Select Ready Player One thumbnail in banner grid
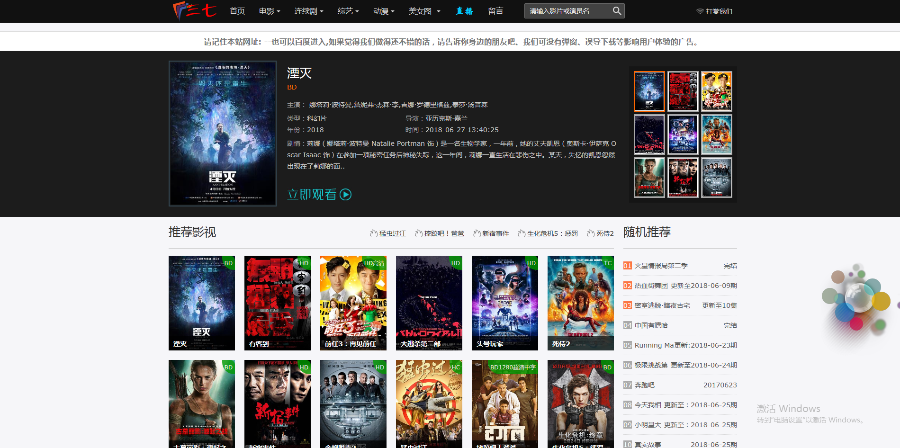 pos(683,134)
